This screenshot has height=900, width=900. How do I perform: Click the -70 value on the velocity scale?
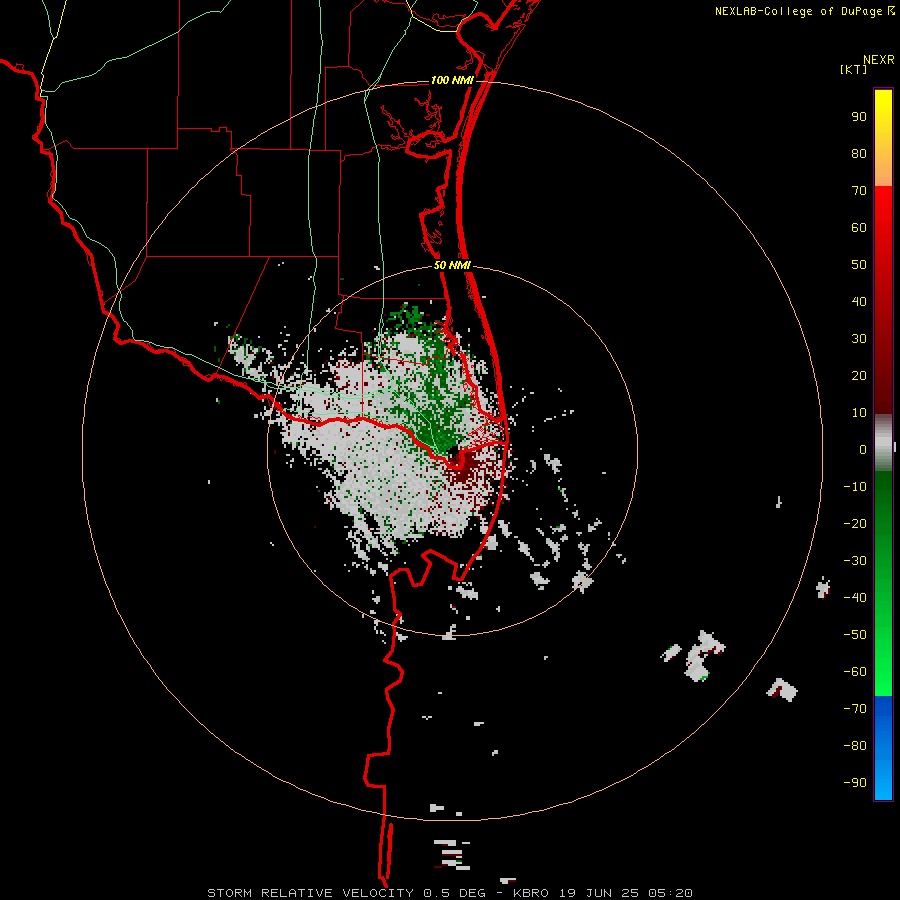(855, 709)
